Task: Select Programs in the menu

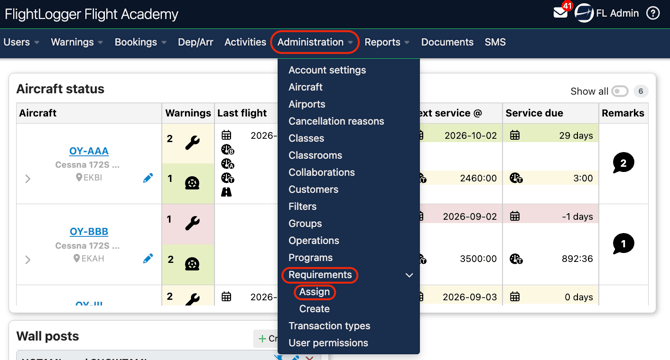Action: point(310,258)
